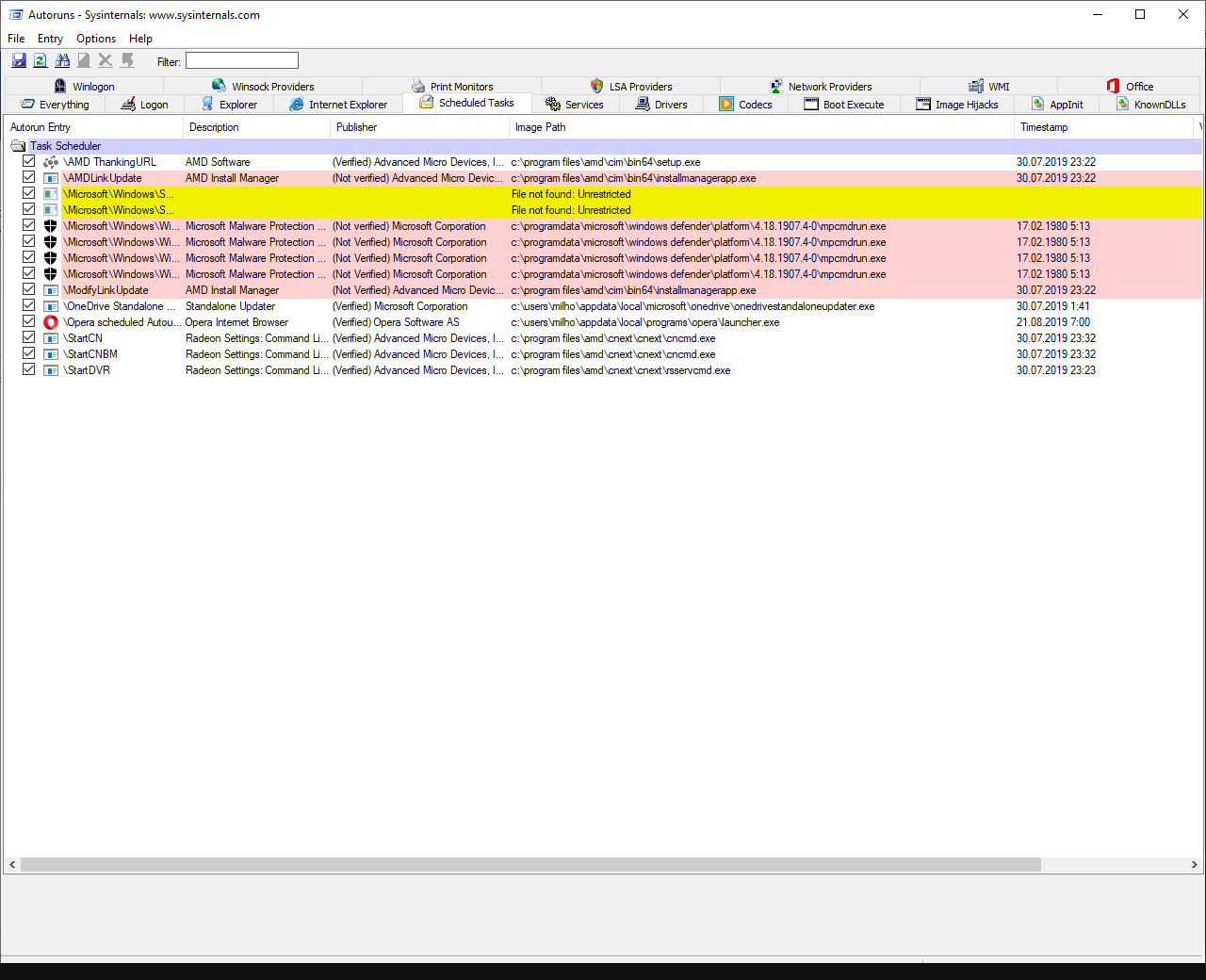Image resolution: width=1206 pixels, height=980 pixels.
Task: Click the Task Scheduler folder icon
Action: 18,146
